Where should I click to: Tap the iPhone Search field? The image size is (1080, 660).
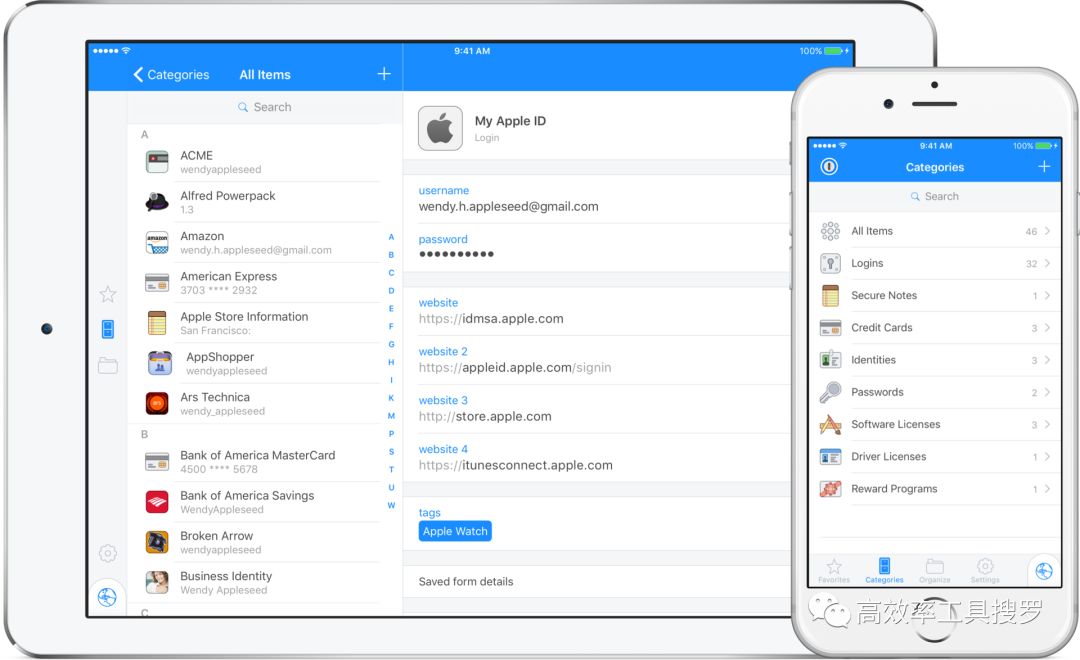[935, 196]
